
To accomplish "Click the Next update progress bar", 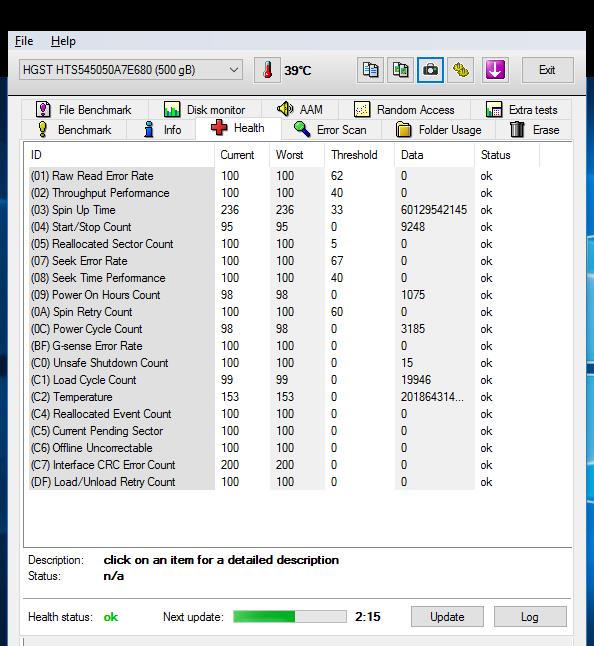I will pyautogui.click(x=290, y=617).
